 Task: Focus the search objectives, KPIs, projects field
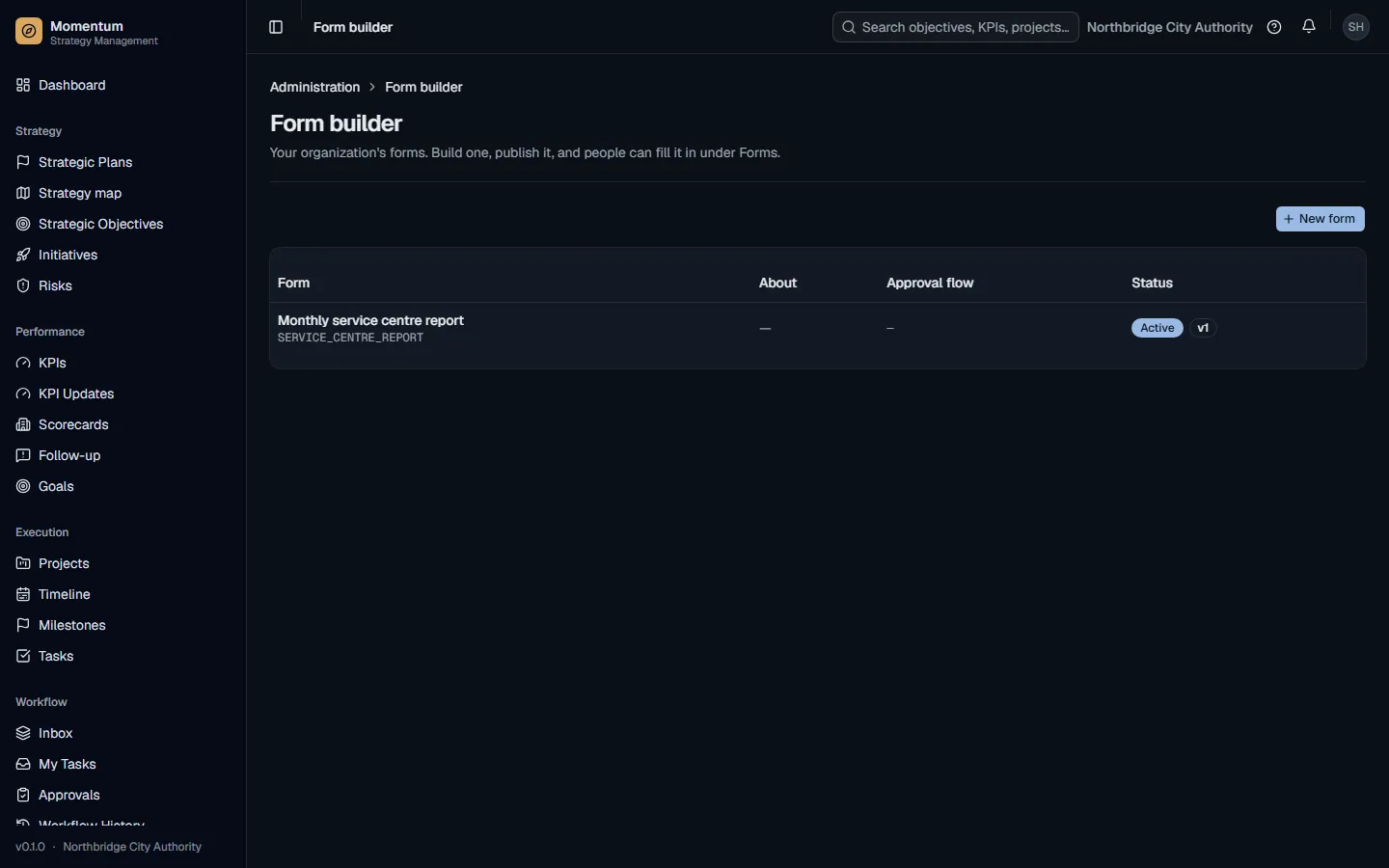(955, 27)
